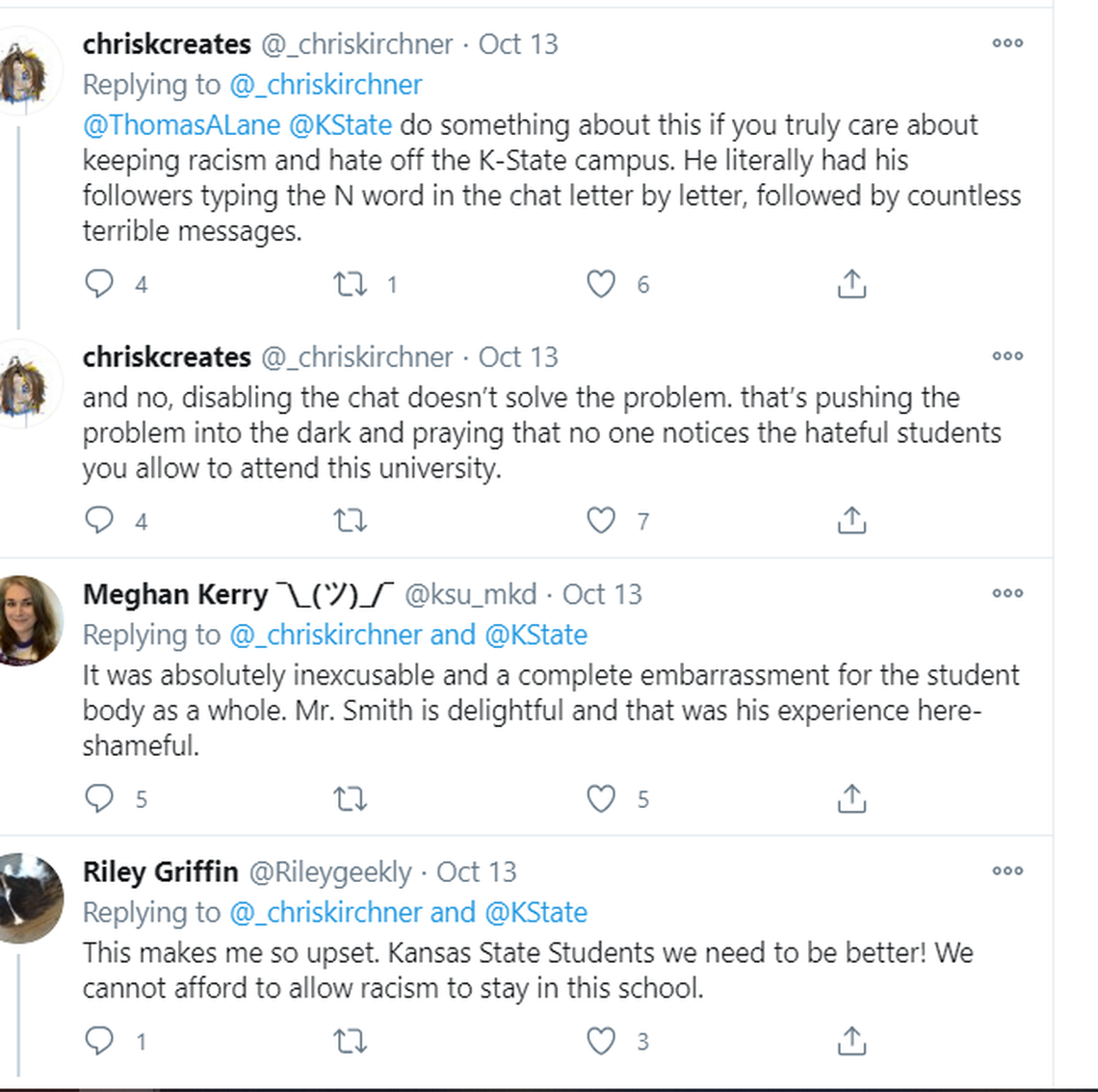Reply to Meghan Kerry's tweet
The width and height of the screenshot is (1098, 1092).
(x=100, y=797)
